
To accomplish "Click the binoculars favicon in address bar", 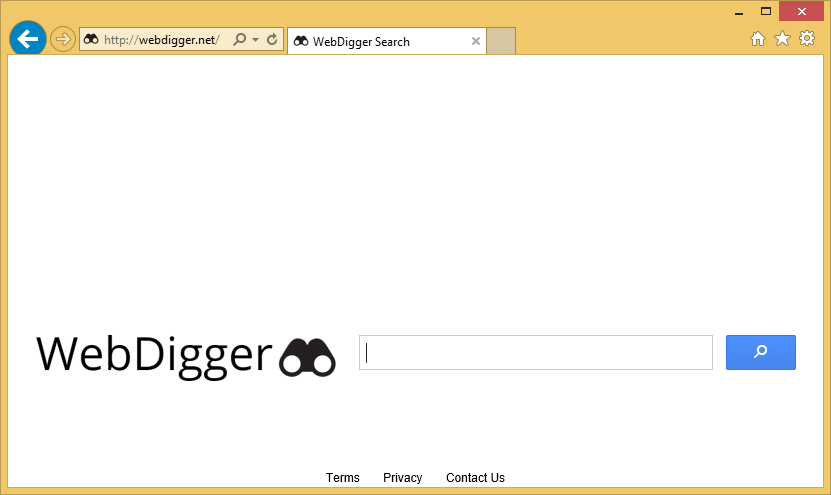I will click(91, 39).
